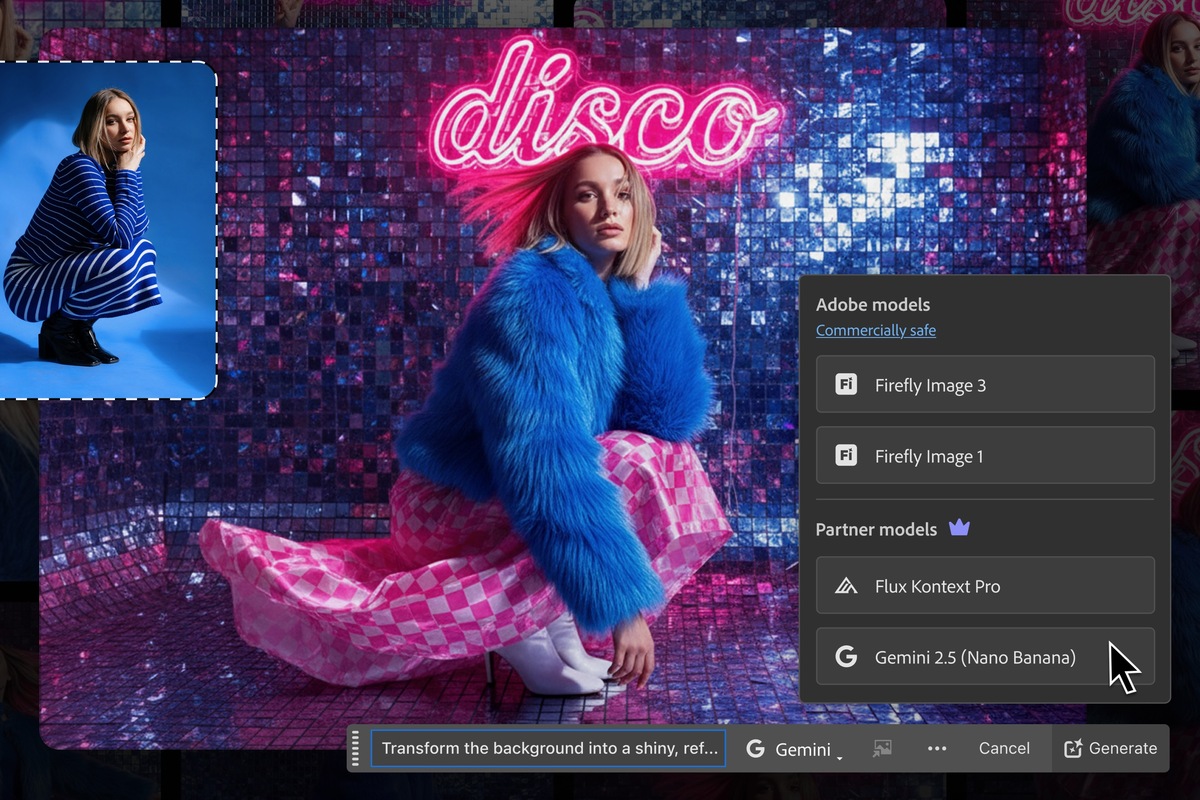
Task: Open the three-dot more options menu
Action: [x=937, y=748]
